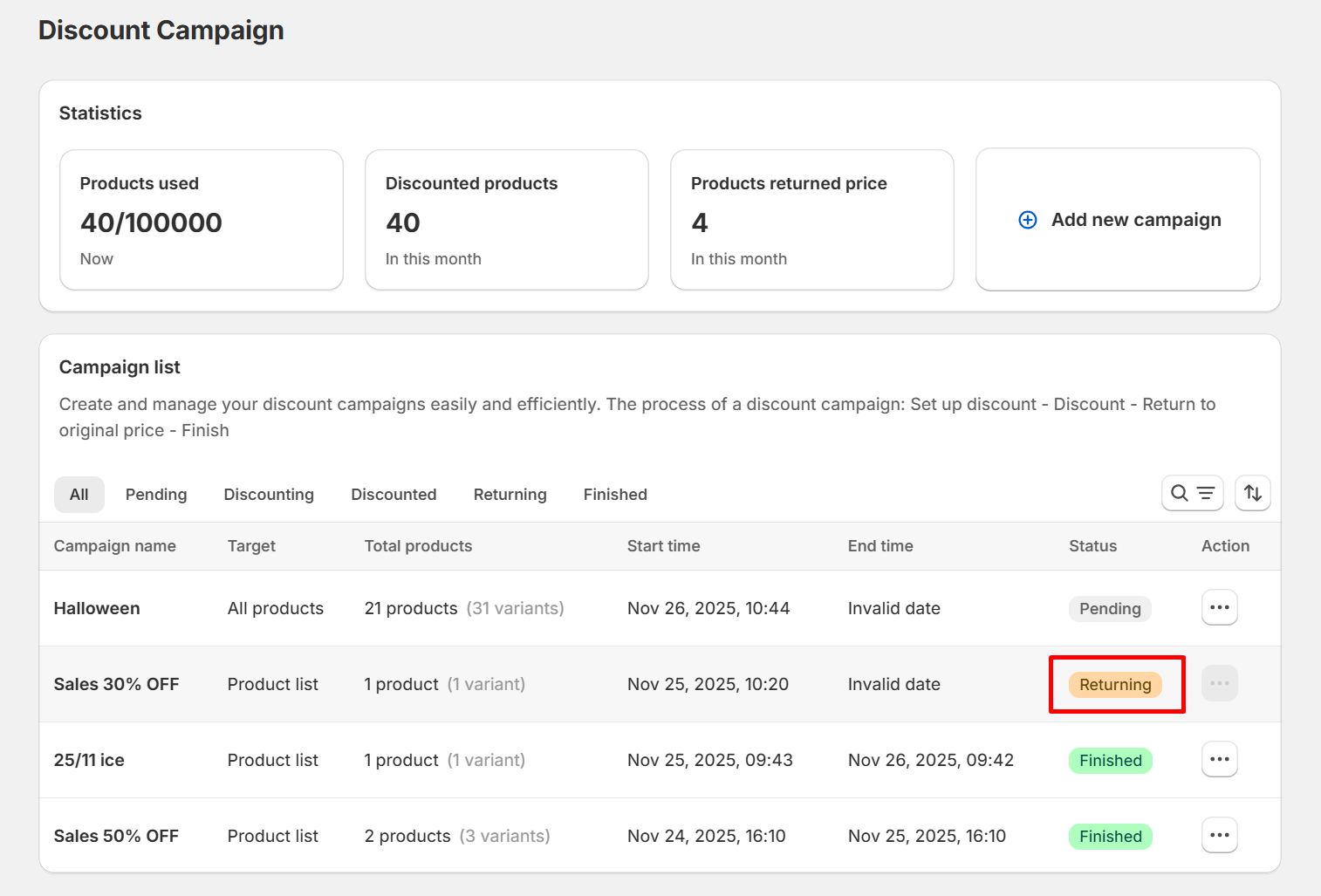Open the Halloween campaign name

click(x=97, y=608)
